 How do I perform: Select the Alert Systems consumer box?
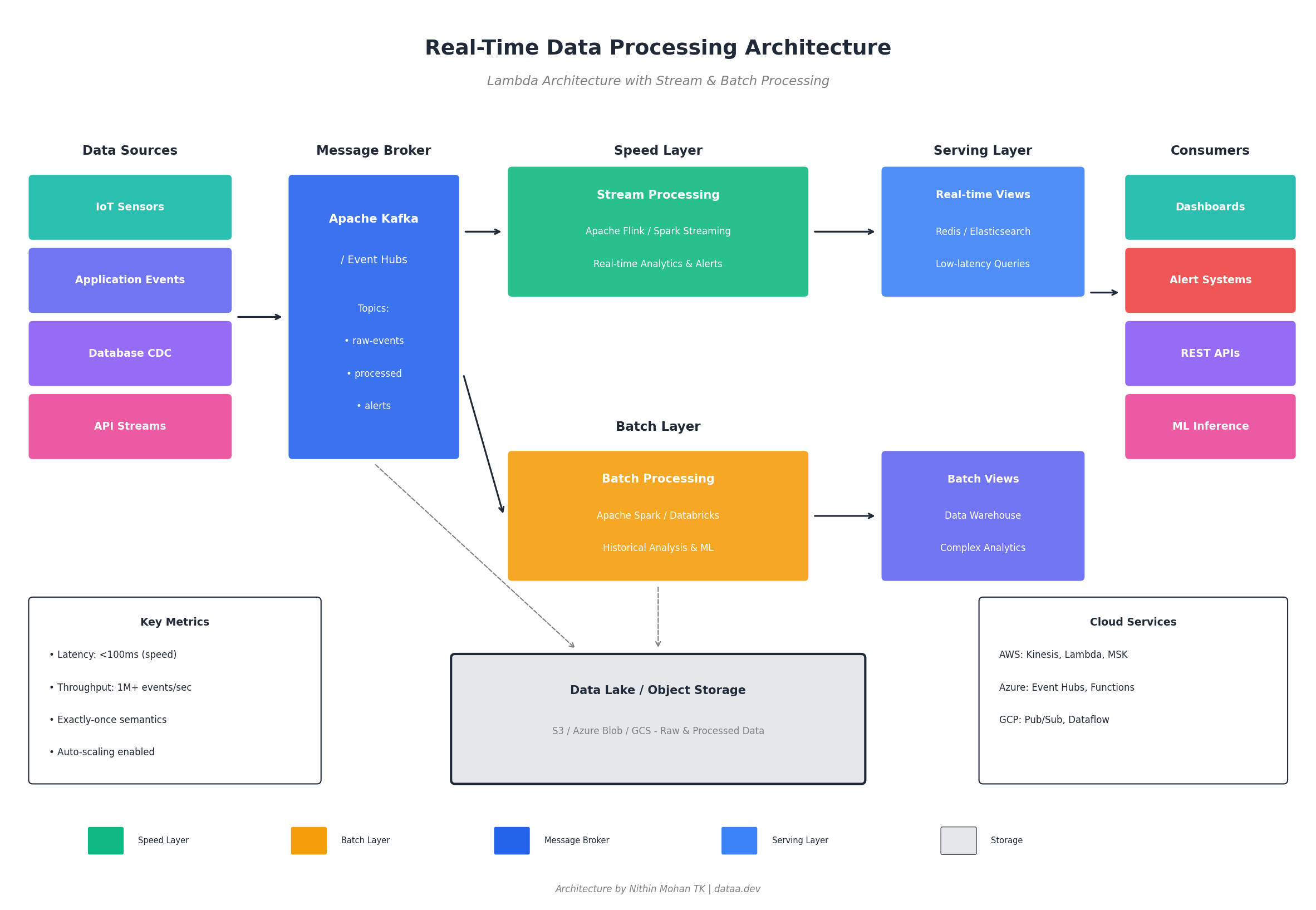point(1209,280)
